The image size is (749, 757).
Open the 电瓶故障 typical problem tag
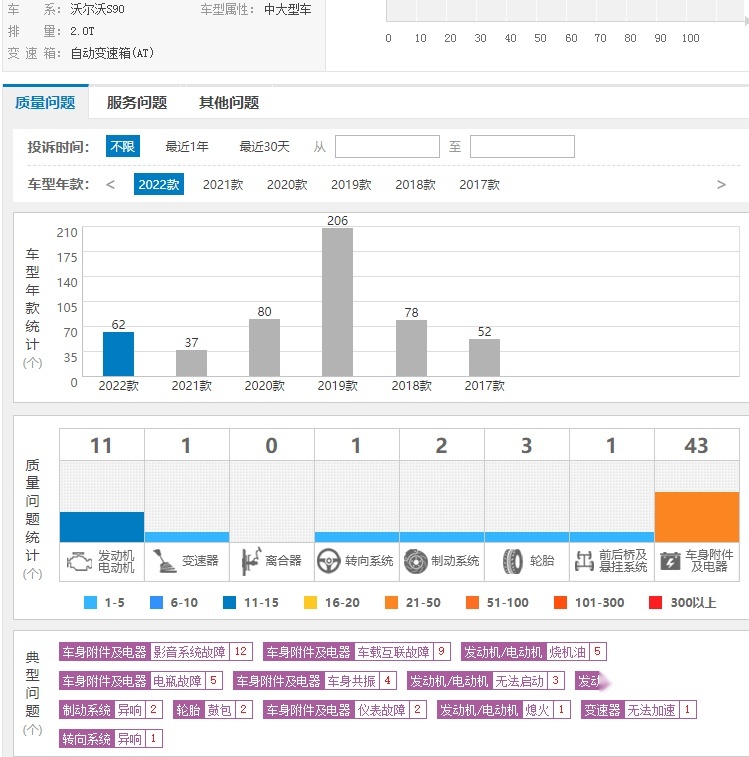coord(141,681)
